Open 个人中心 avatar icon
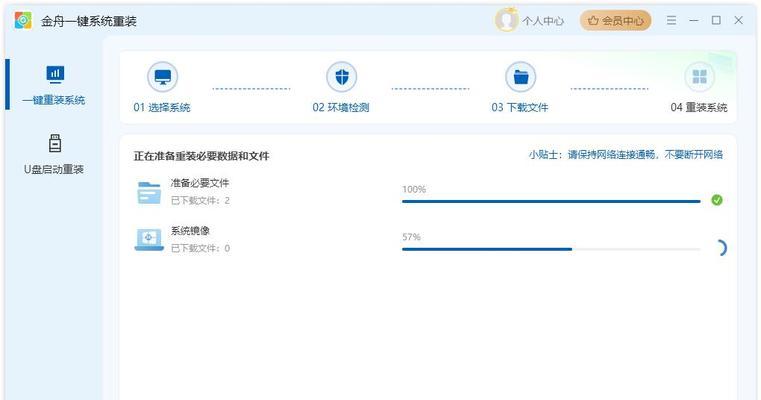The image size is (761, 400). 506,20
